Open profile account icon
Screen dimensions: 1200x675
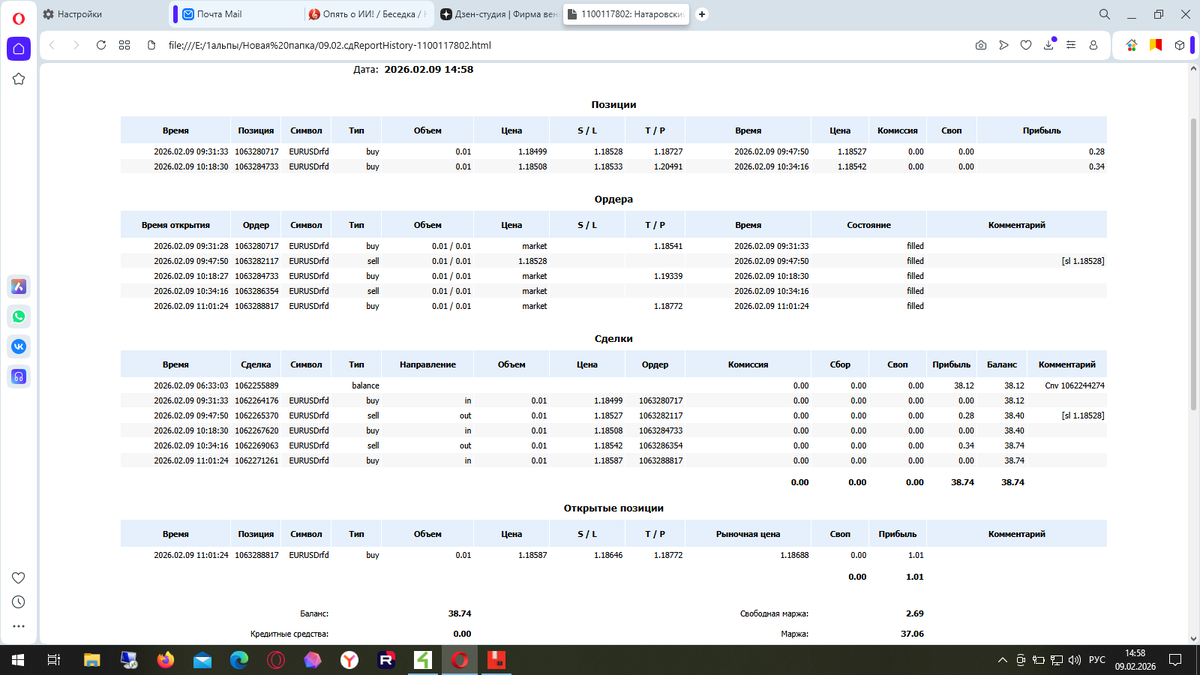(1093, 45)
